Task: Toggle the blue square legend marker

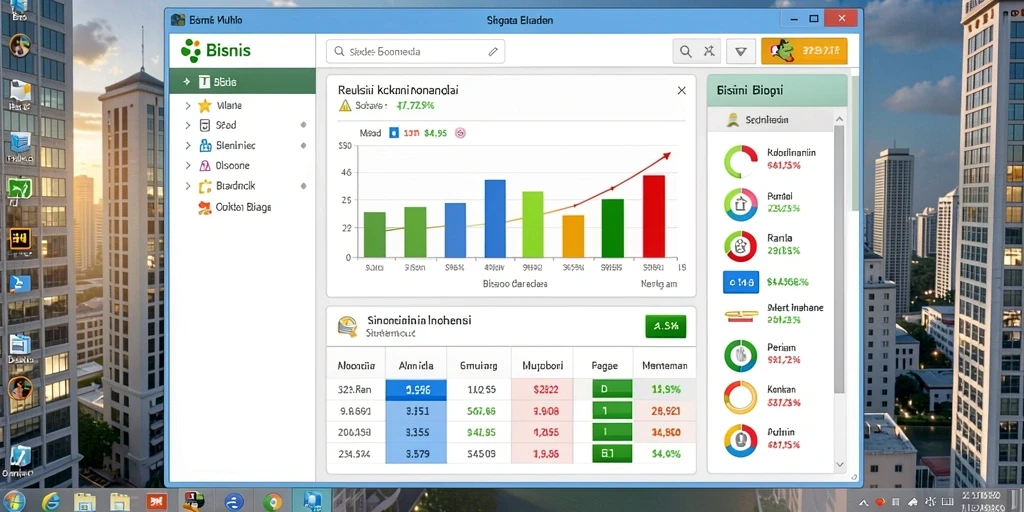Action: 393,133
